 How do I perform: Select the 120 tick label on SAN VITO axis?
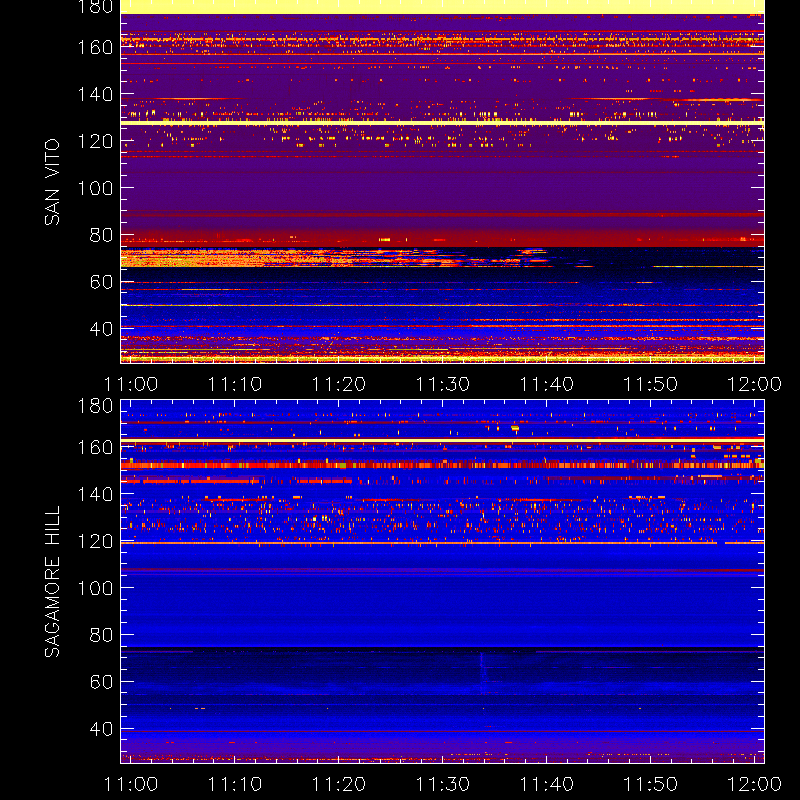pyautogui.click(x=95, y=141)
